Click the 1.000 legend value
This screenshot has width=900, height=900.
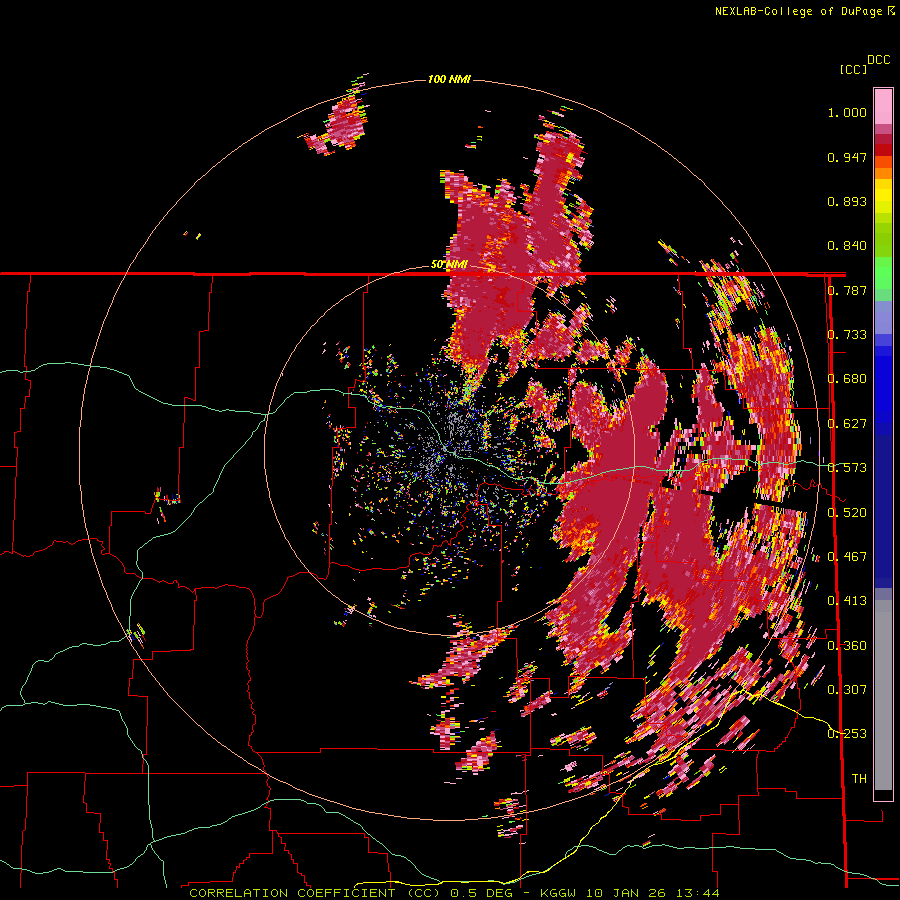coord(847,112)
